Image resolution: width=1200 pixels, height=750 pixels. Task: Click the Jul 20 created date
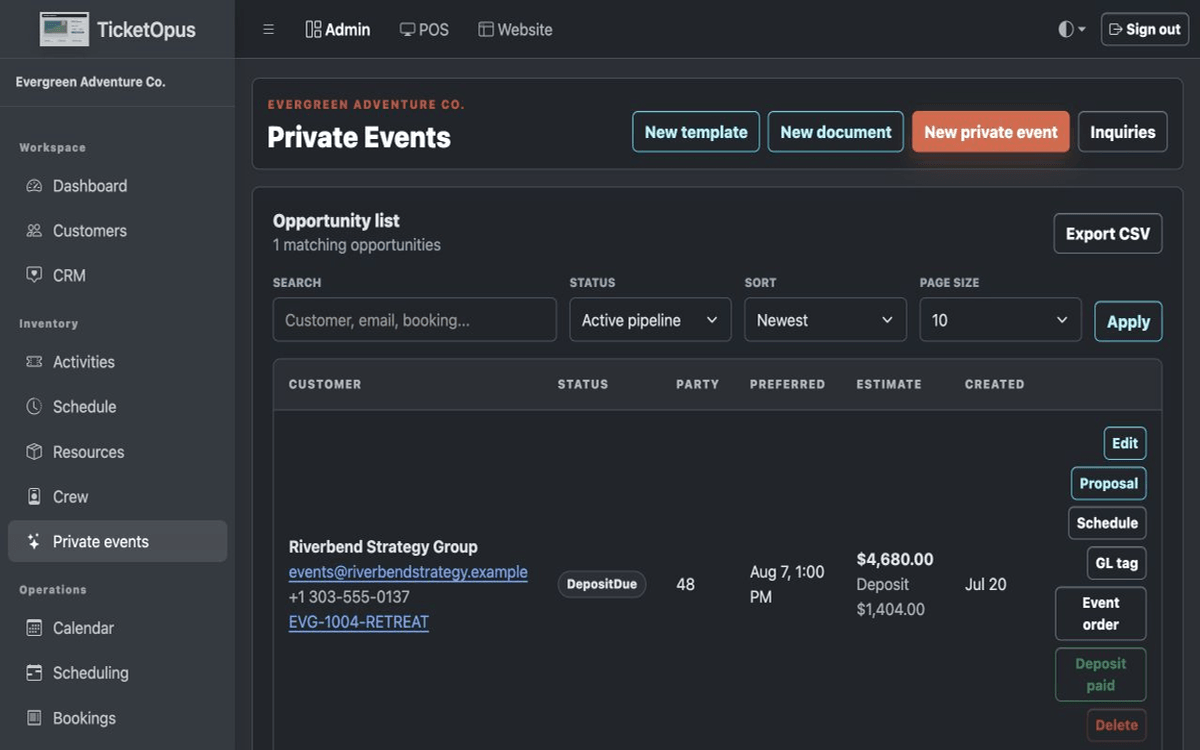986,585
